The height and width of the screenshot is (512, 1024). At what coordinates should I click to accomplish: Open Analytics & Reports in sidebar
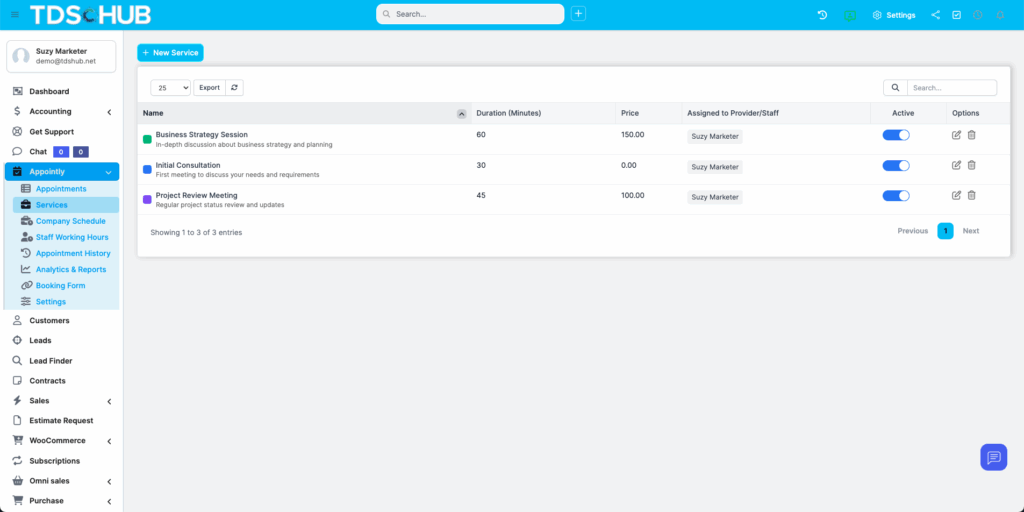(x=70, y=269)
